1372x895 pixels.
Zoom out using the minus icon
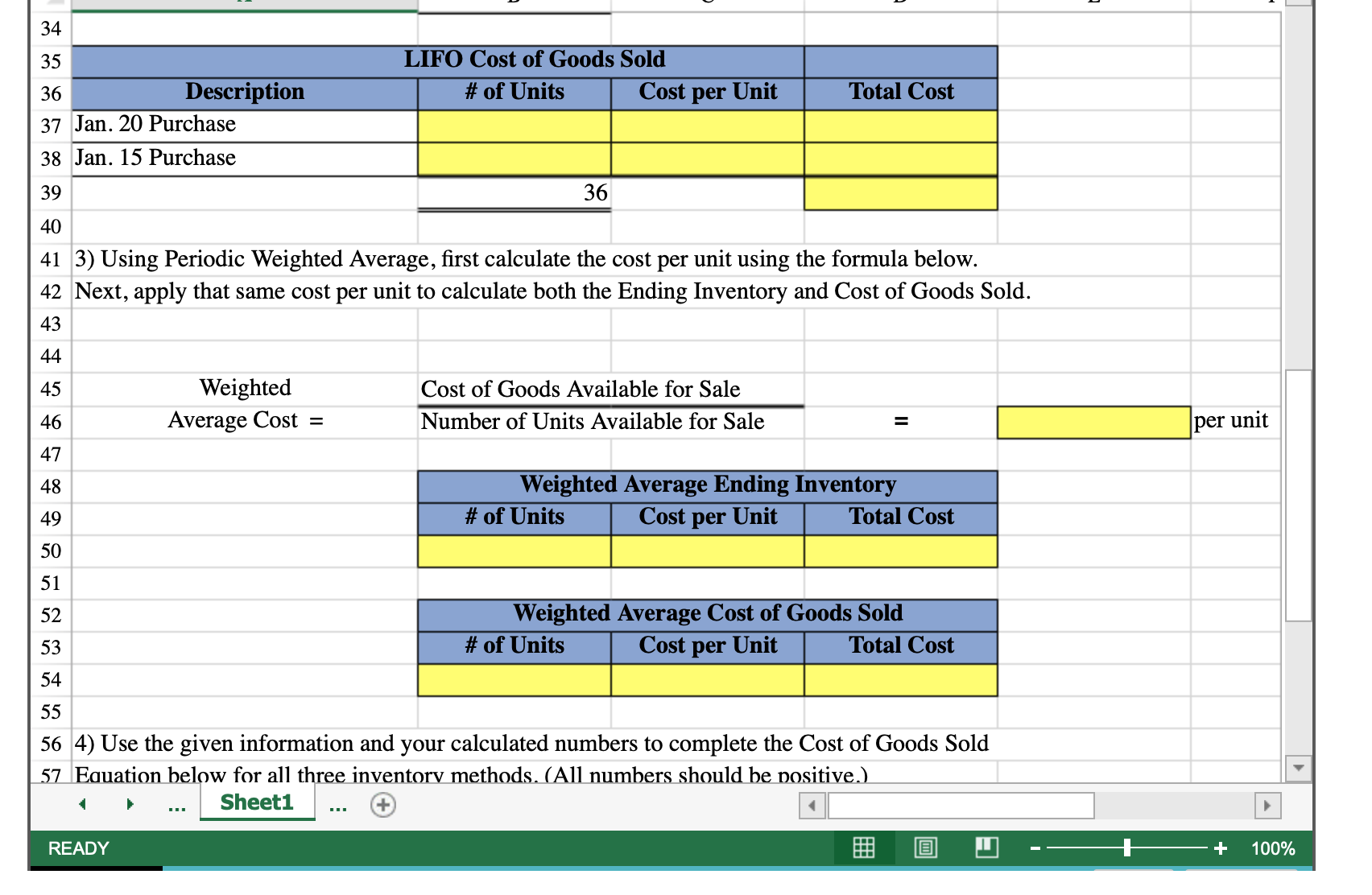(1034, 848)
